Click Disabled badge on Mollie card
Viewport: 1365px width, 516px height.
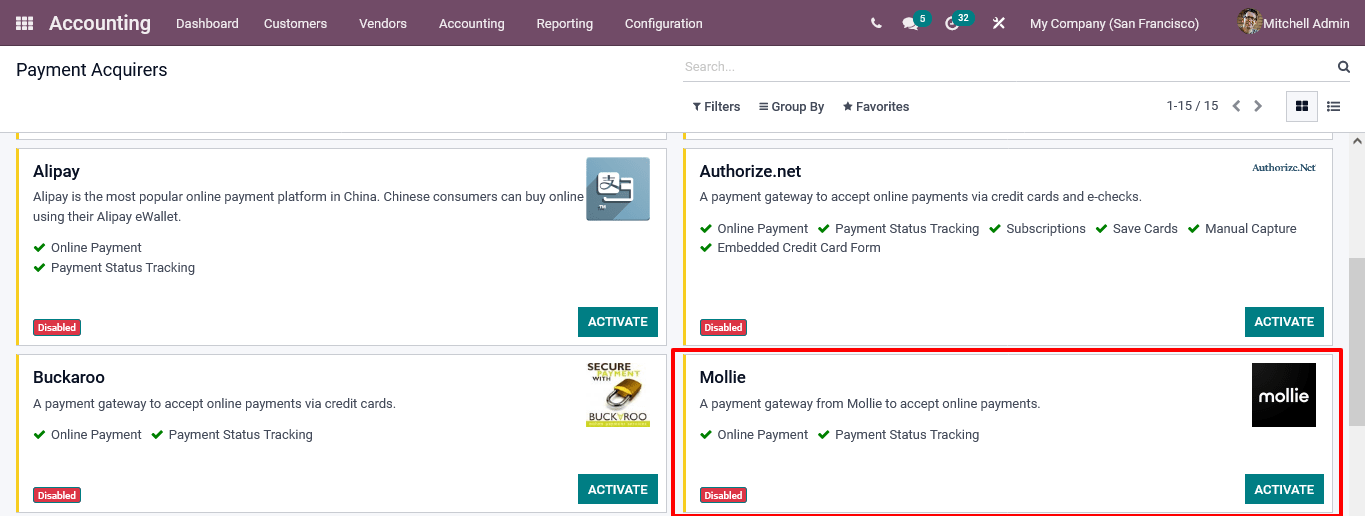tap(723, 495)
